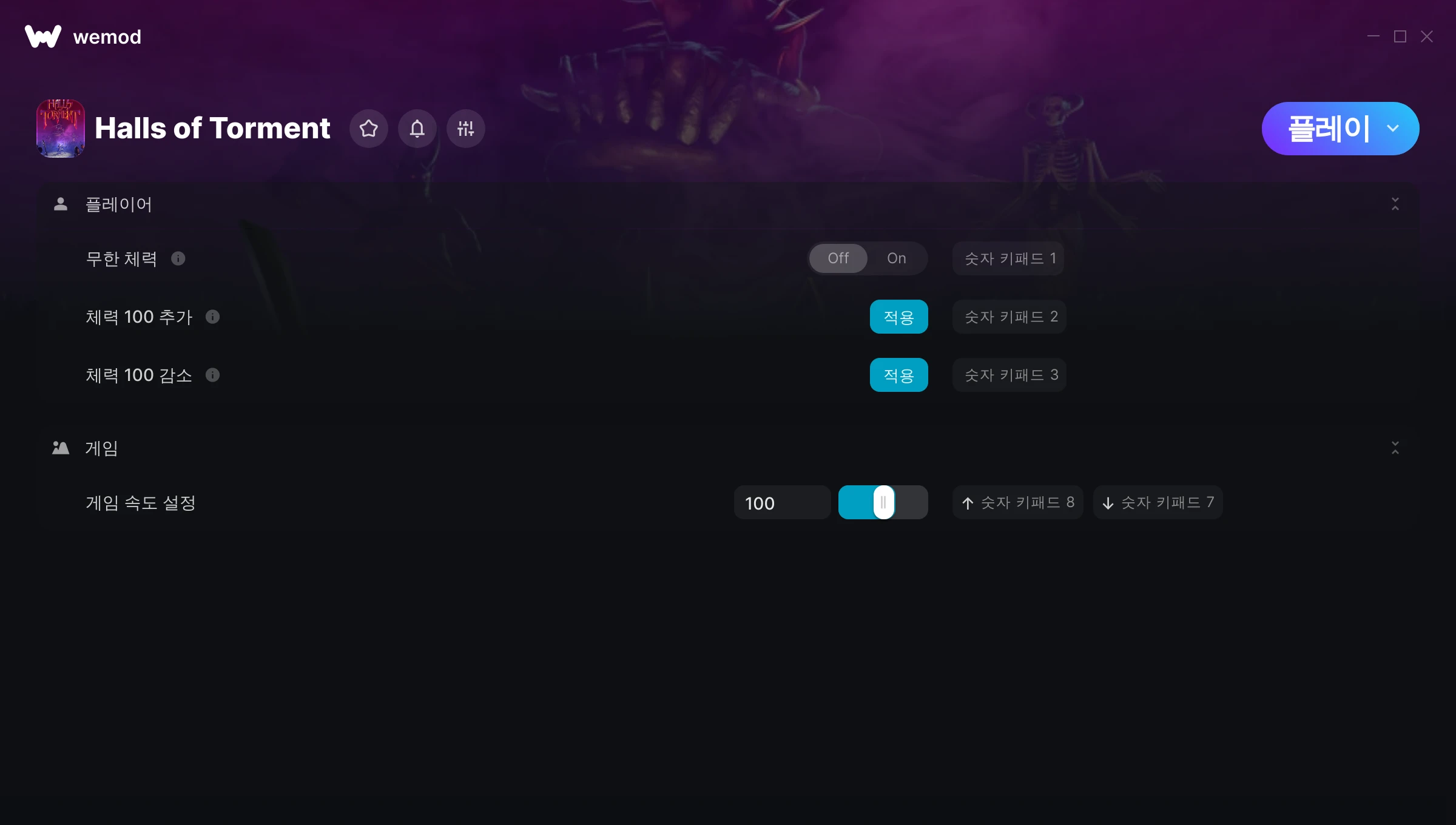Open the 플레이 button dropdown arrow
The height and width of the screenshot is (825, 1456).
(x=1393, y=129)
